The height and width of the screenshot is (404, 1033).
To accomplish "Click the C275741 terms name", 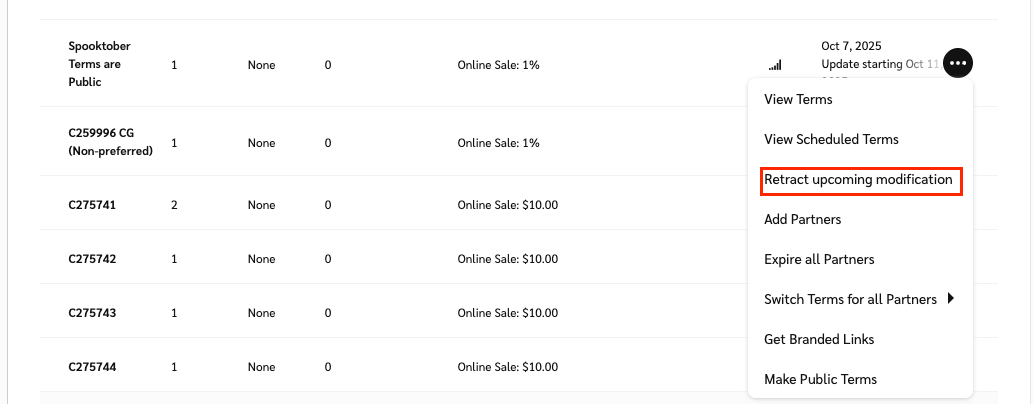I will (x=92, y=205).
